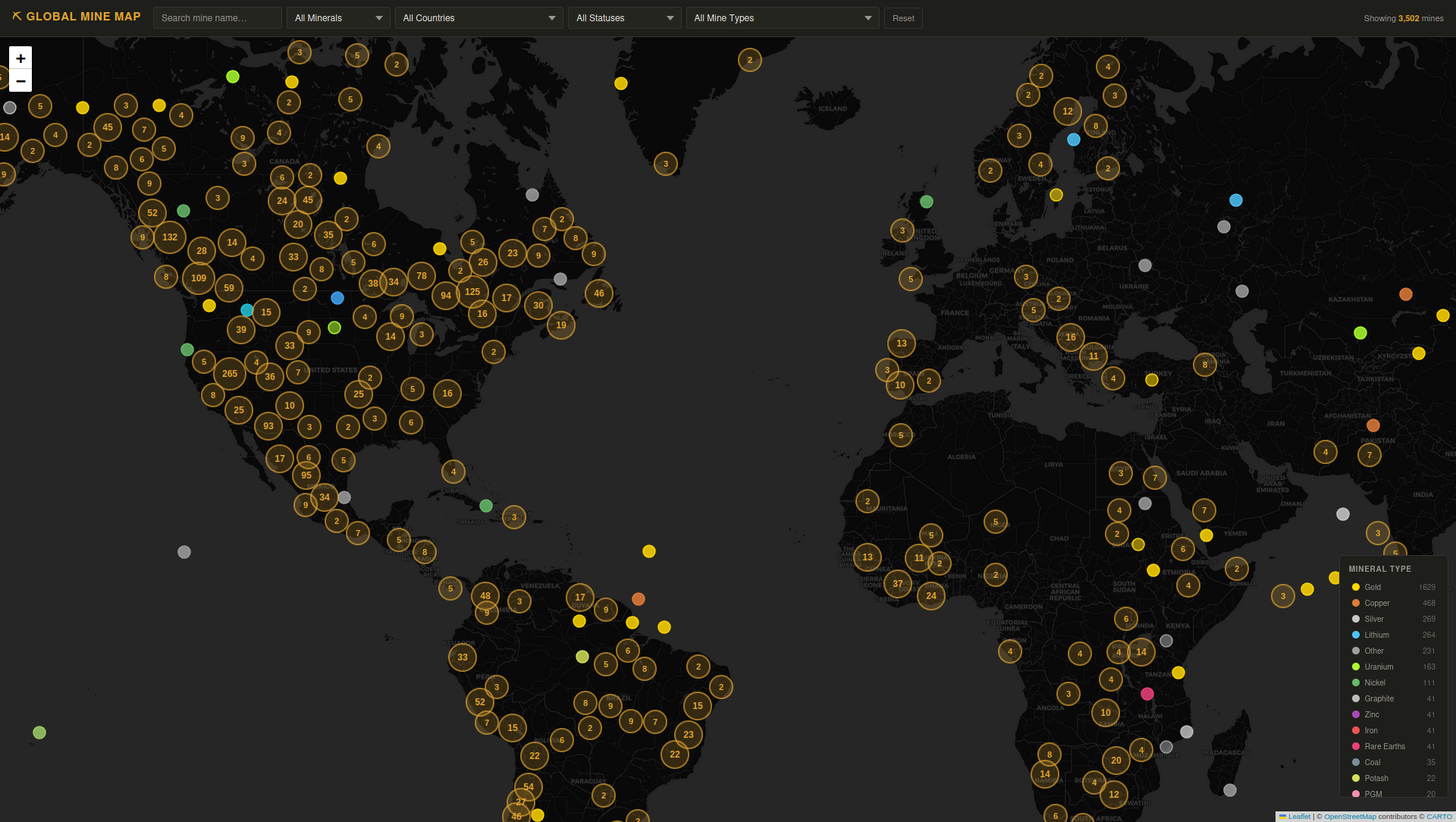1456x822 pixels.
Task: Open the OpenStreetMap attribution link
Action: (x=1350, y=817)
